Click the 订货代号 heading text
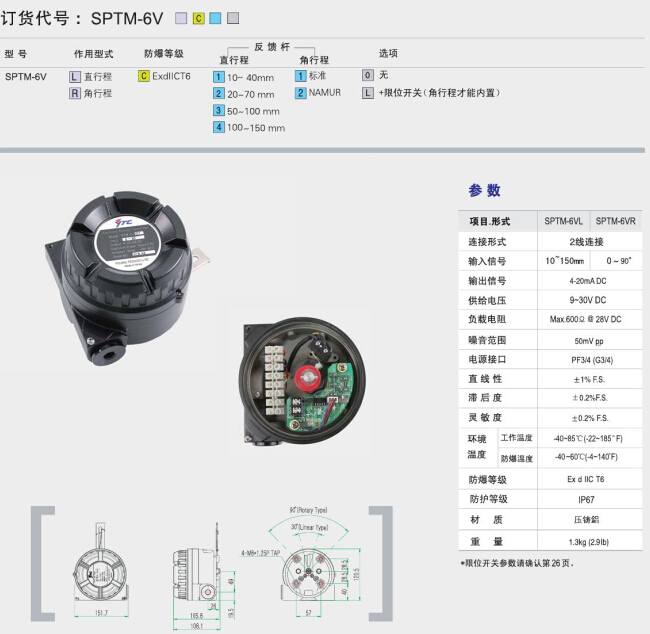Viewport: 650px width, 634px height. 35,18
